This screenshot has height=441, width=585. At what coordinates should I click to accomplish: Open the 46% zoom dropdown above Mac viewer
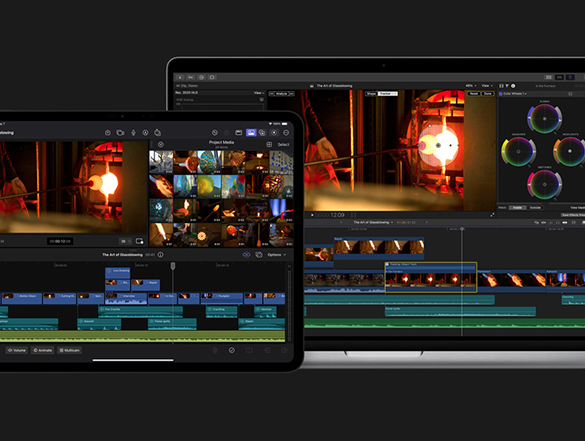(x=471, y=86)
